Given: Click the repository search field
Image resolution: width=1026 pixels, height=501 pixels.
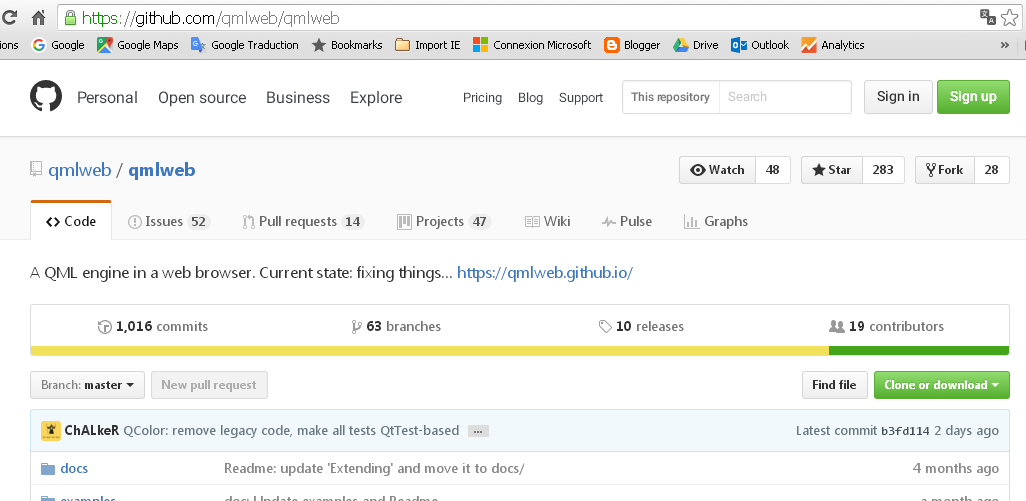Looking at the screenshot, I should [x=785, y=97].
